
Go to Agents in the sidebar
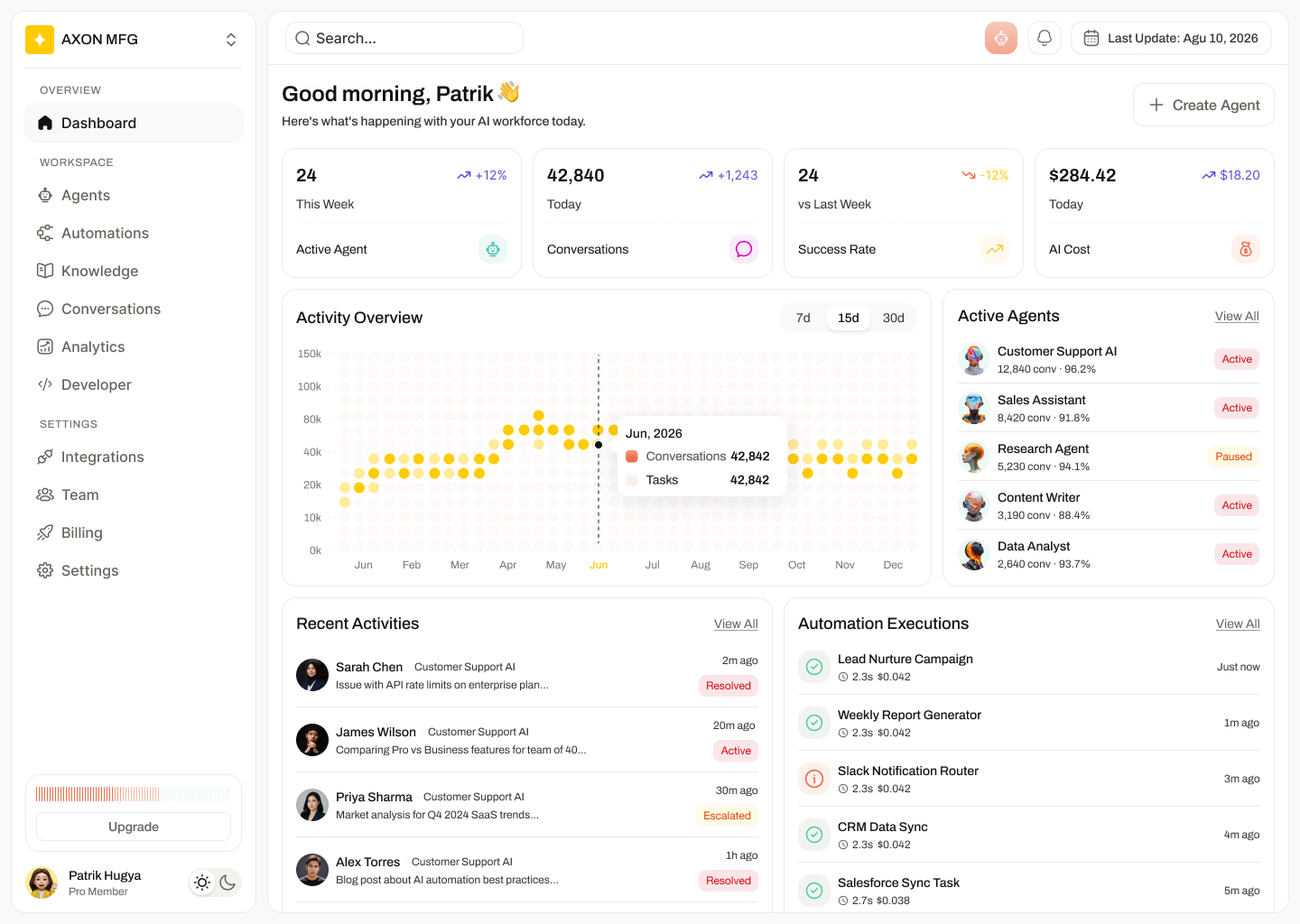click(134, 195)
